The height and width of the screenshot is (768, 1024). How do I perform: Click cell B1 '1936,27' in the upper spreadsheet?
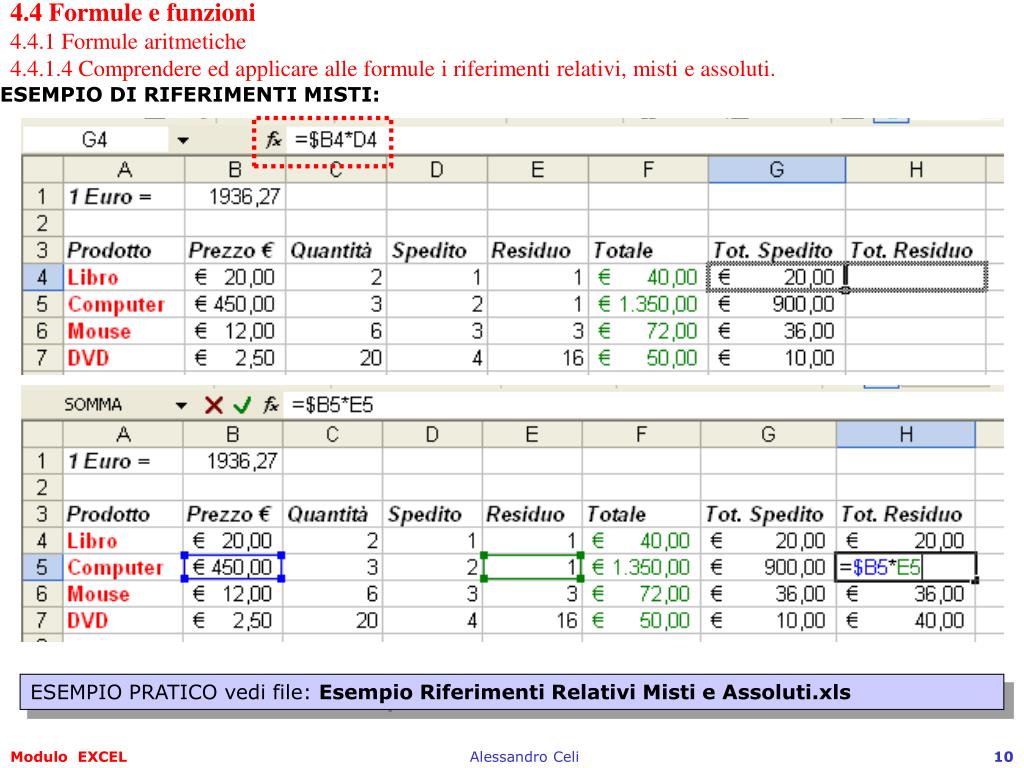(x=235, y=197)
